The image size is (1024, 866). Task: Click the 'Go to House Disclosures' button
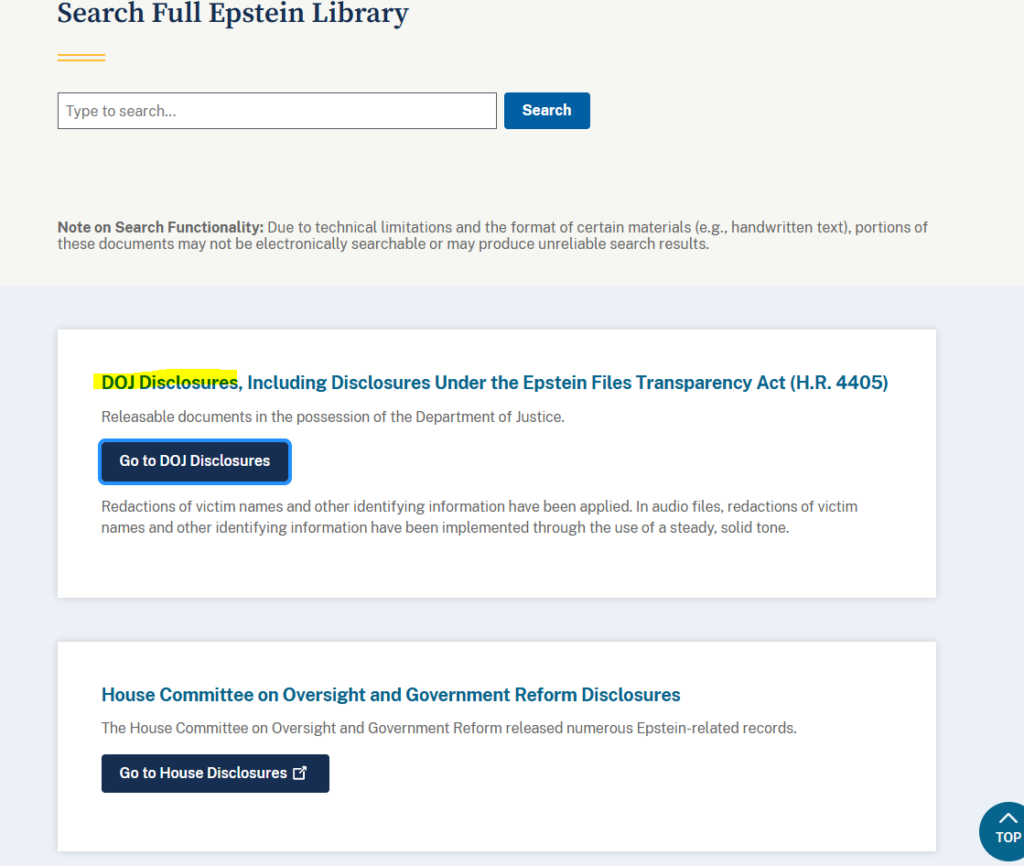pyautogui.click(x=214, y=772)
